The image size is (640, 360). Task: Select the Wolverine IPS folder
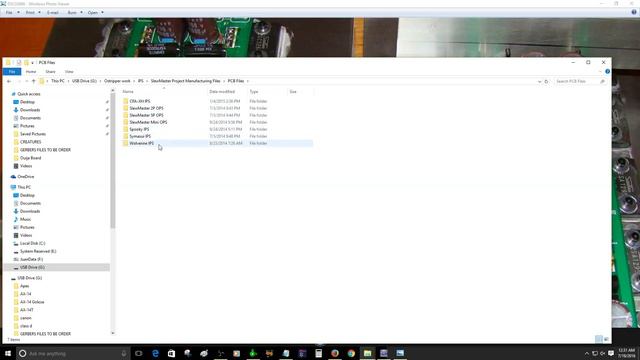tap(142, 143)
